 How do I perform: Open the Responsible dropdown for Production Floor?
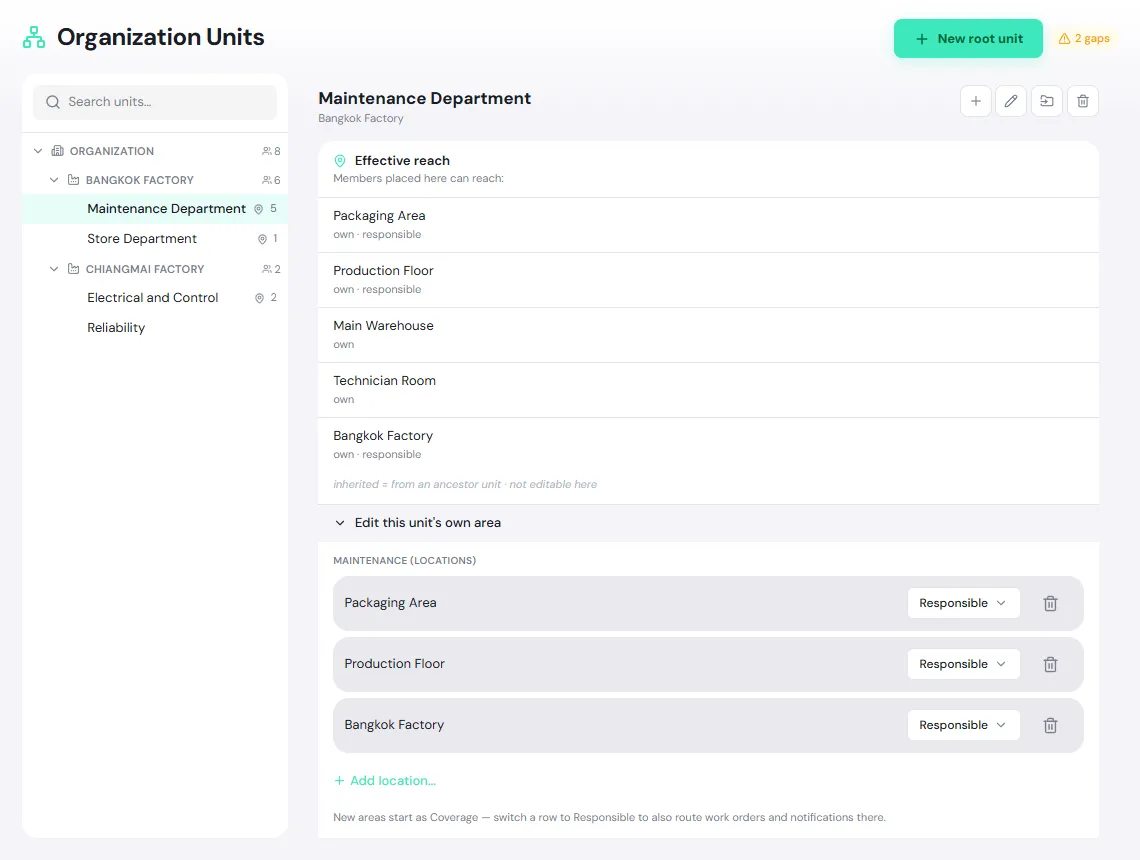(x=963, y=664)
